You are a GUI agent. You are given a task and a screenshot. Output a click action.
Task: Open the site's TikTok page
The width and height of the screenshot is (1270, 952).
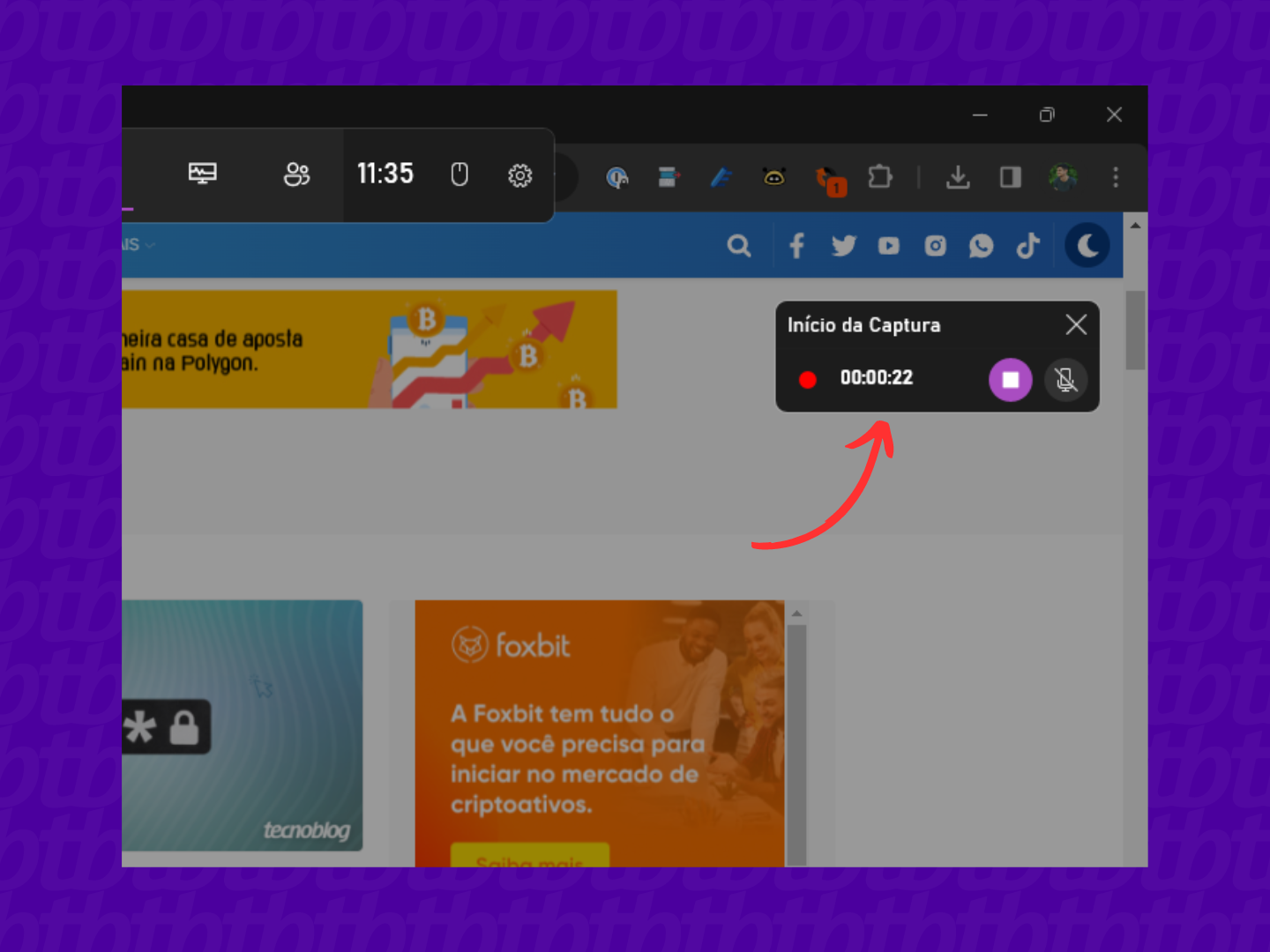coord(1027,245)
